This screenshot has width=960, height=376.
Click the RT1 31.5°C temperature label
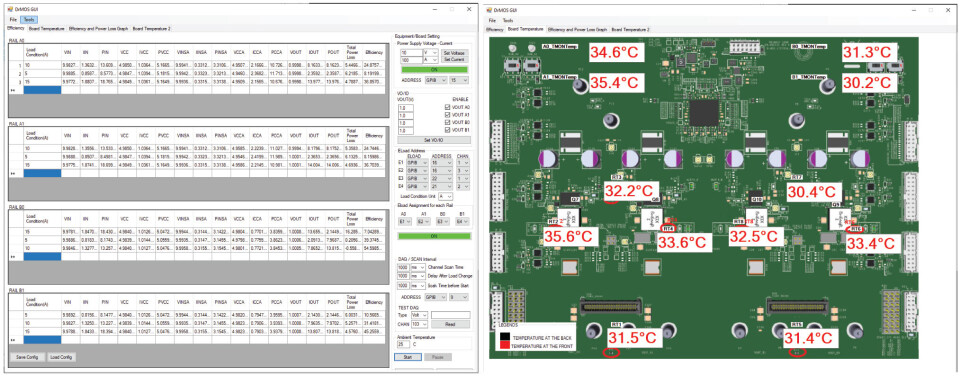point(634,337)
